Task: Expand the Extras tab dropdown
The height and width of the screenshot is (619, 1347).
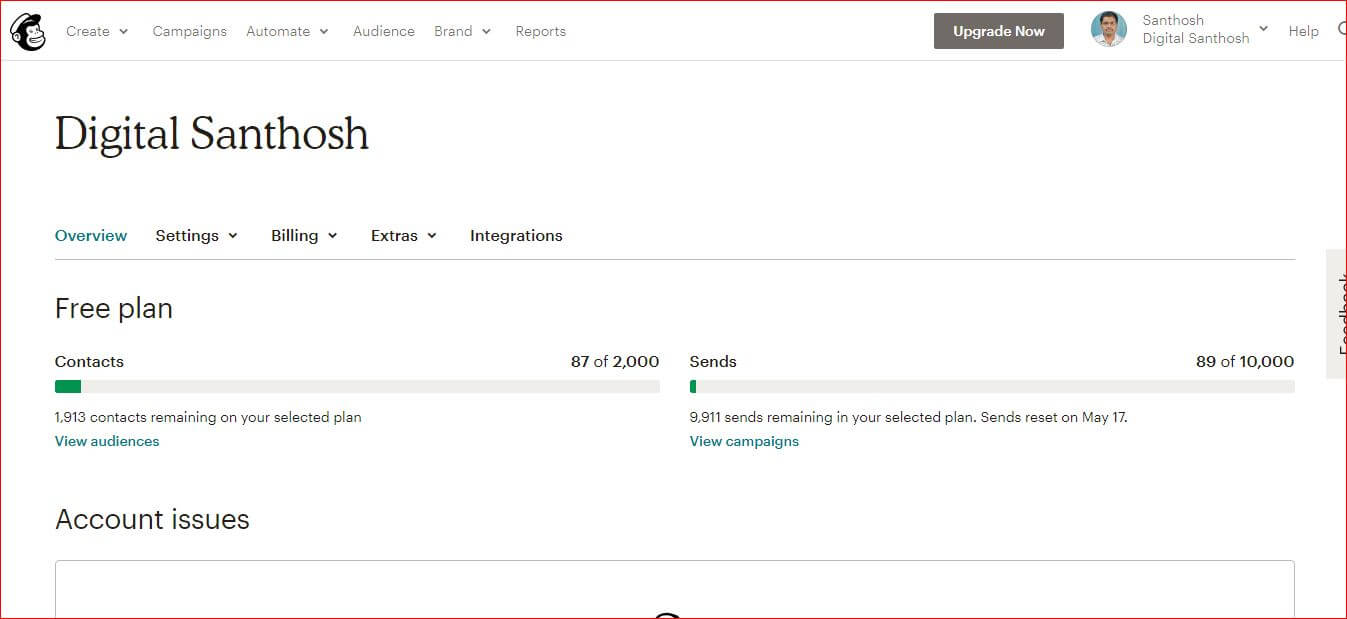Action: 404,236
